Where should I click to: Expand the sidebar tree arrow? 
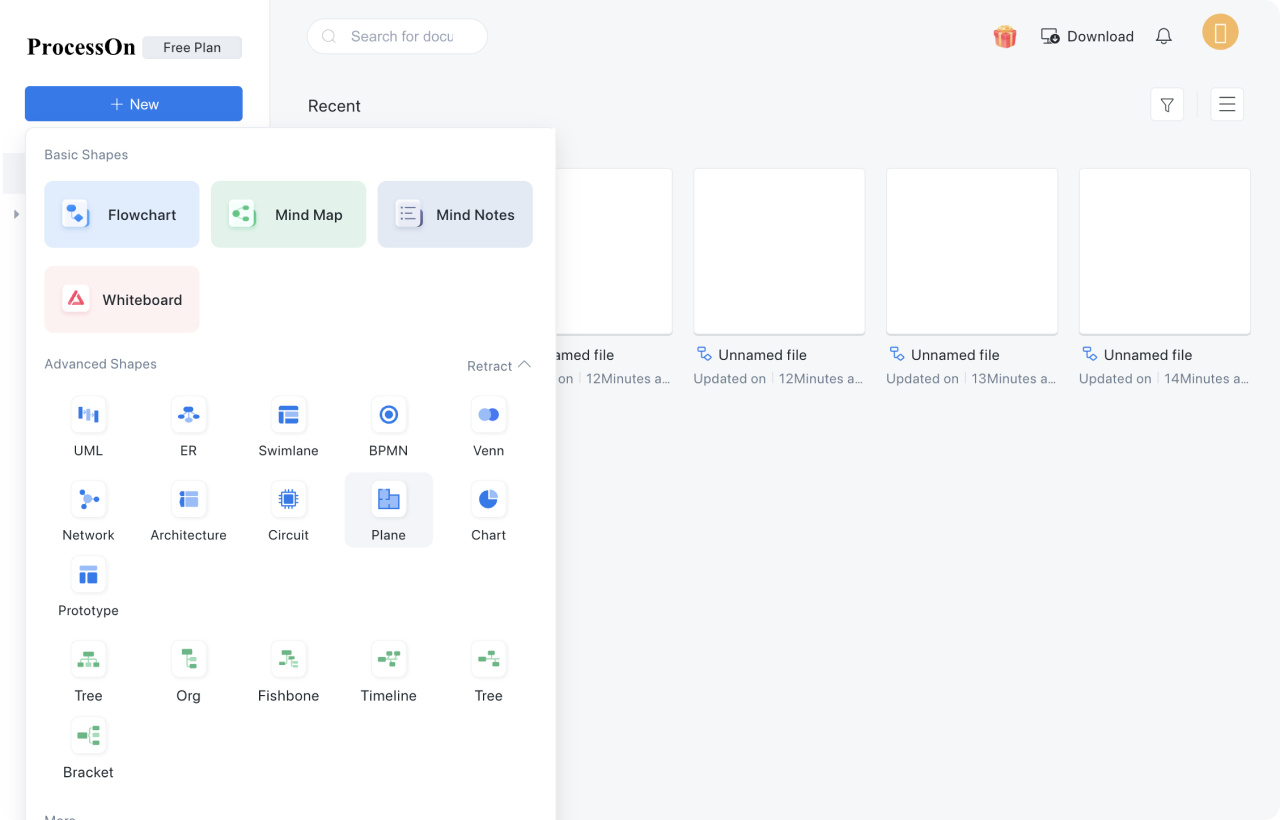[16, 214]
